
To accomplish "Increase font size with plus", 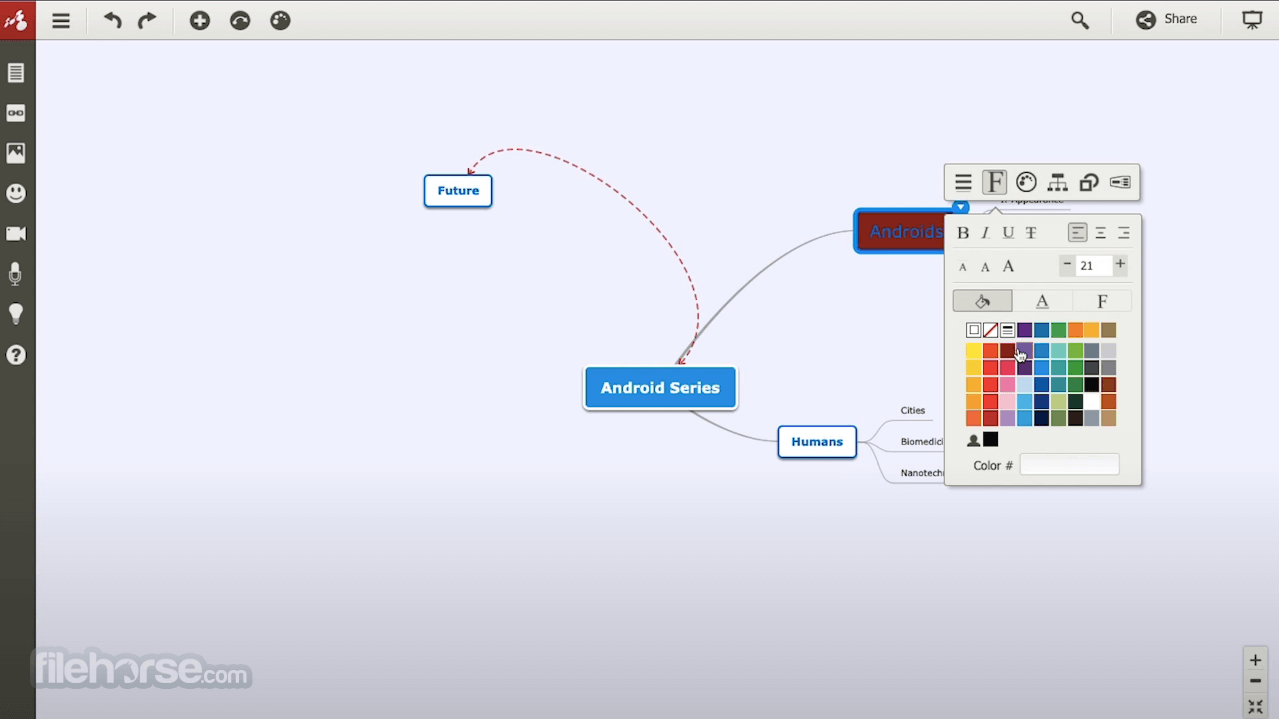I will 1120,265.
